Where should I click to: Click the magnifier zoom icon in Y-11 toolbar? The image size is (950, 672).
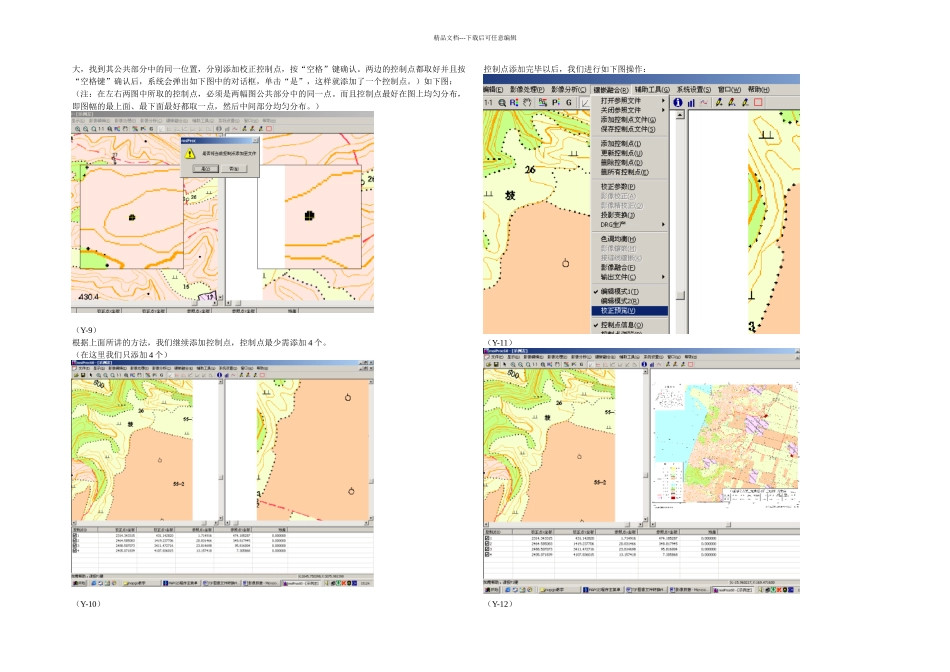(501, 102)
